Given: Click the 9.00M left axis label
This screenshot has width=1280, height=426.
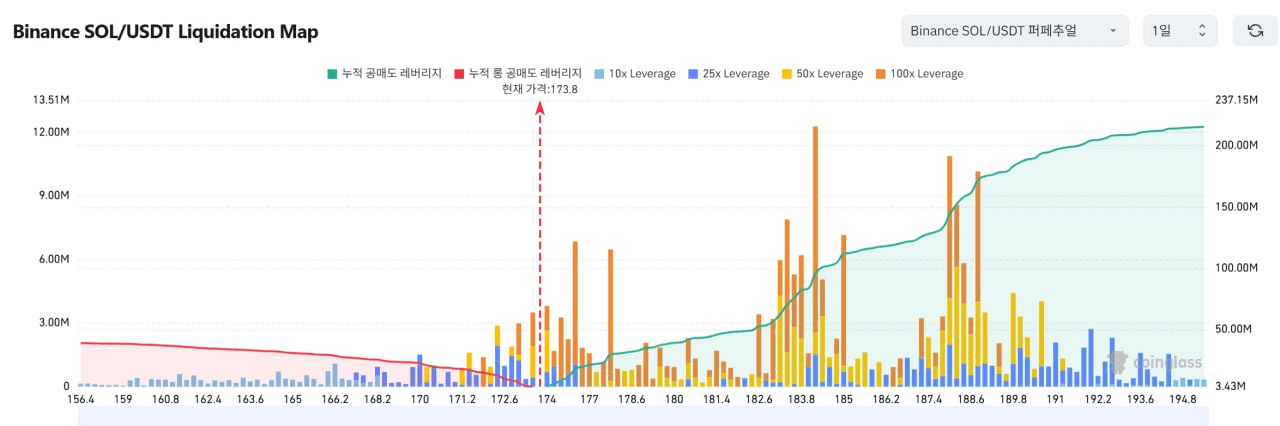Looking at the screenshot, I should (54, 196).
